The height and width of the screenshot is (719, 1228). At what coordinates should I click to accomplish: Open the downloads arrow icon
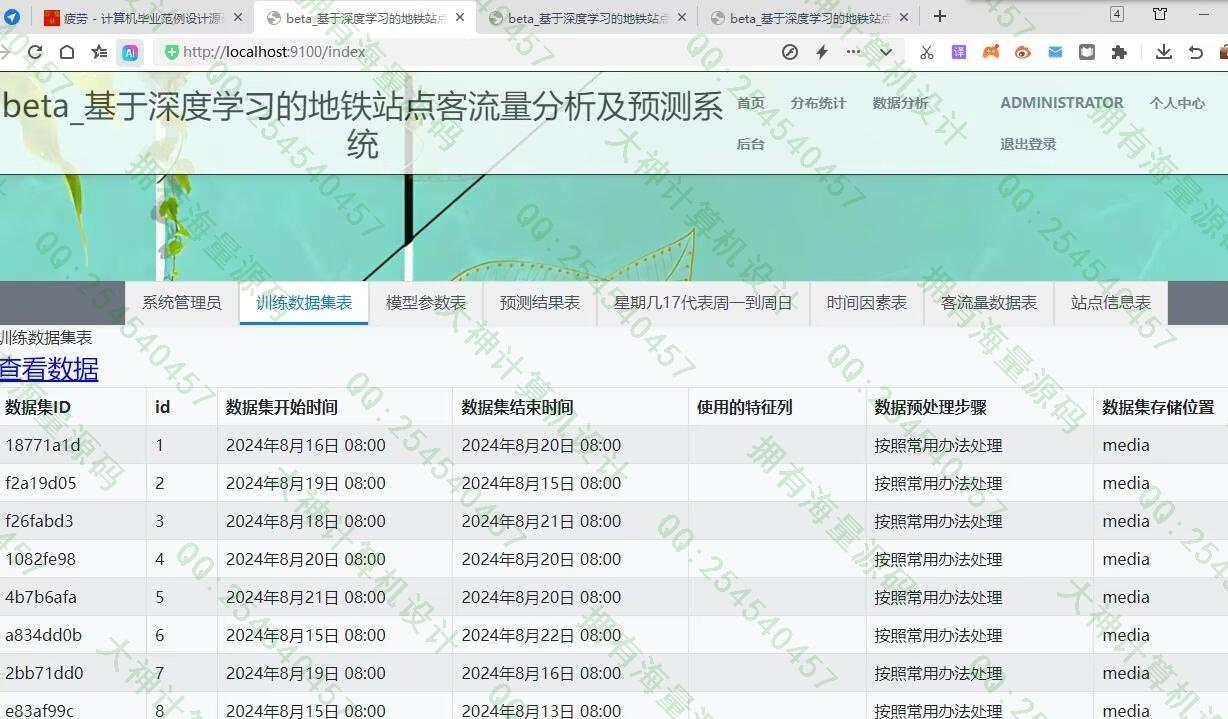click(x=1164, y=52)
